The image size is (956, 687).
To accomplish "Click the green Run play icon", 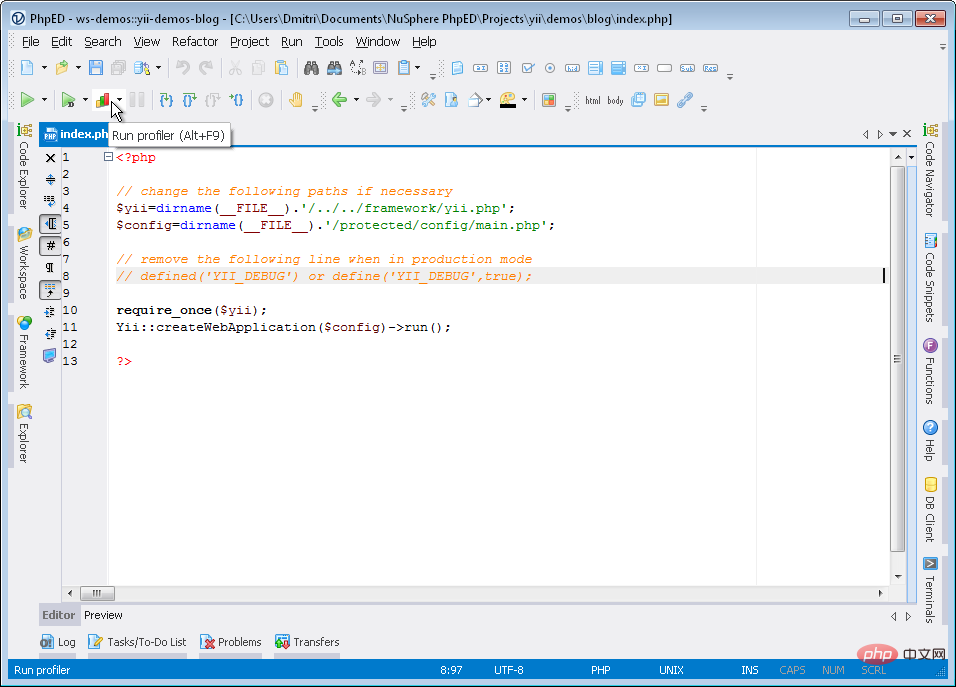I will click(x=27, y=99).
